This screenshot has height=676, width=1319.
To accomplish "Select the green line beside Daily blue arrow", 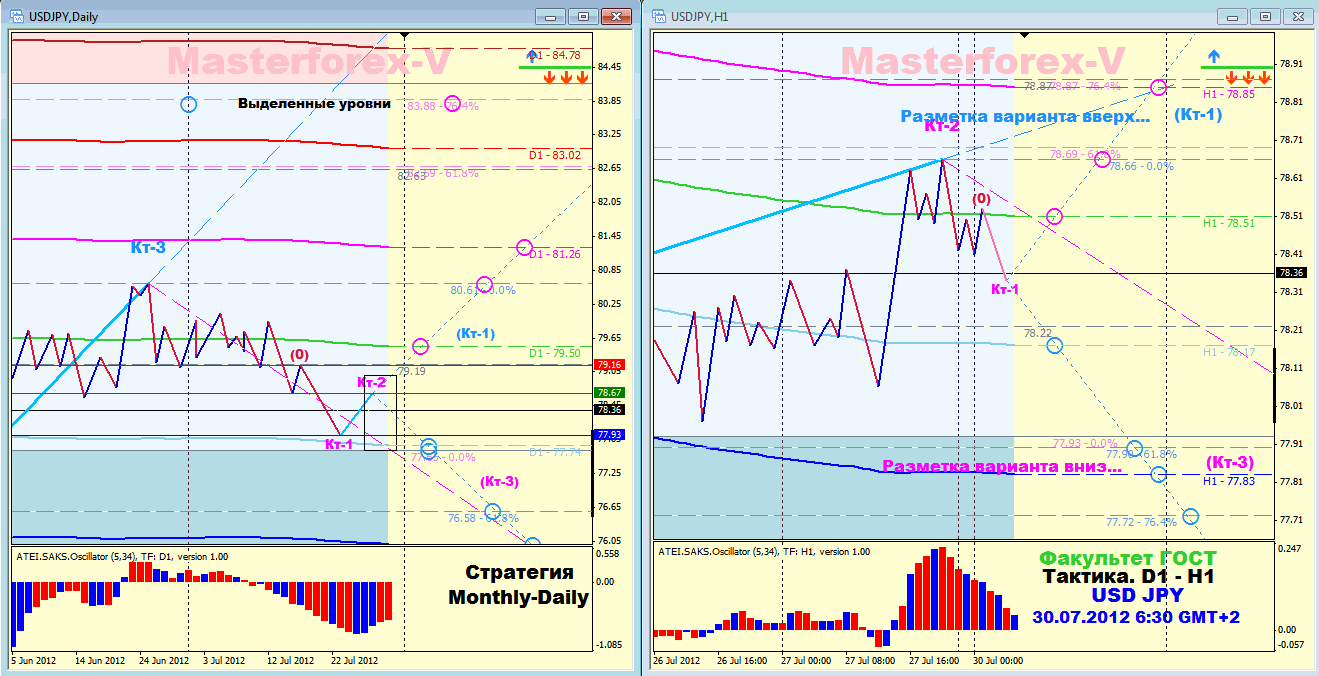I will point(554,67).
